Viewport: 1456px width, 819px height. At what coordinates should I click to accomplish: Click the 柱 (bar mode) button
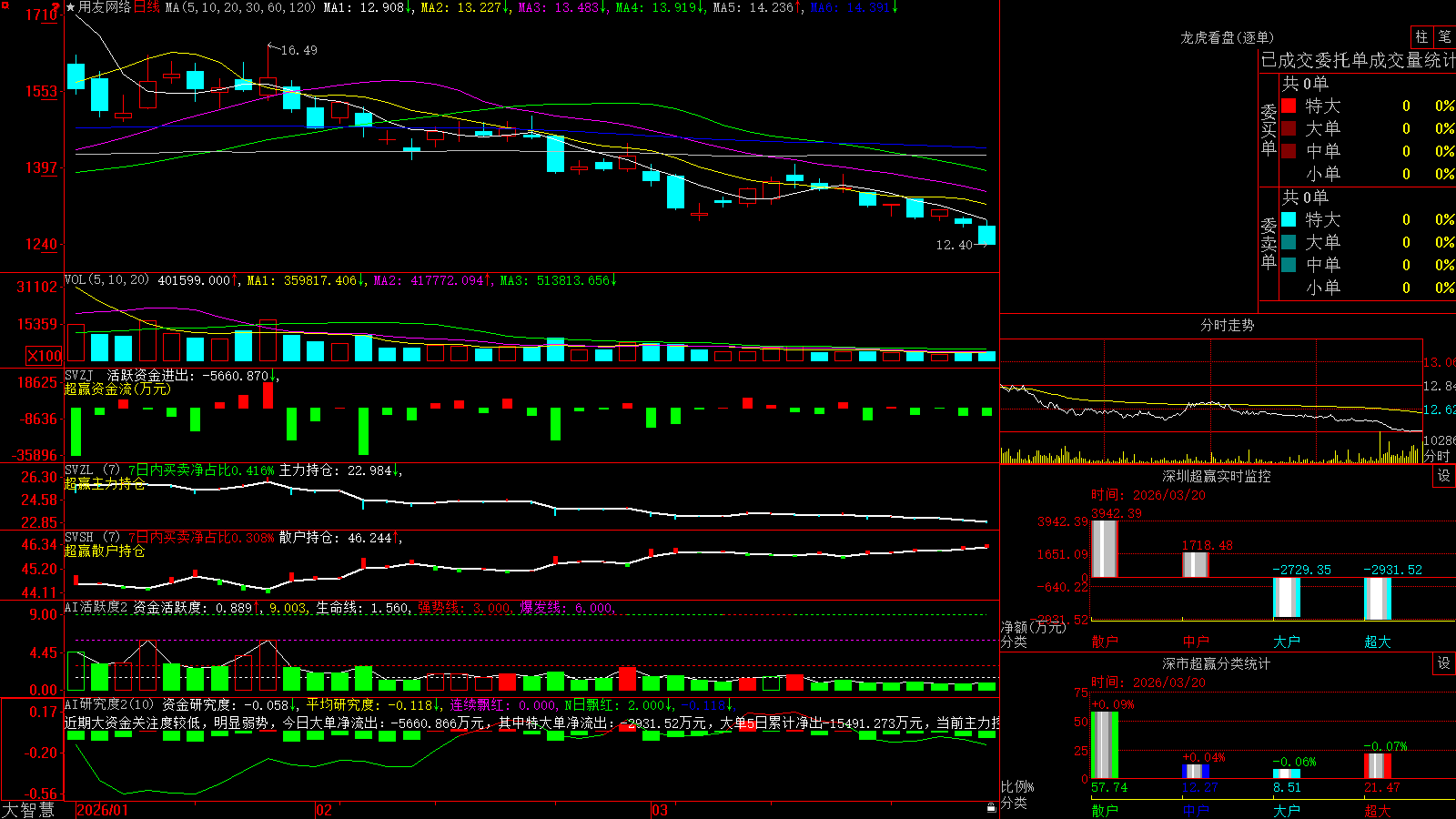click(1421, 36)
